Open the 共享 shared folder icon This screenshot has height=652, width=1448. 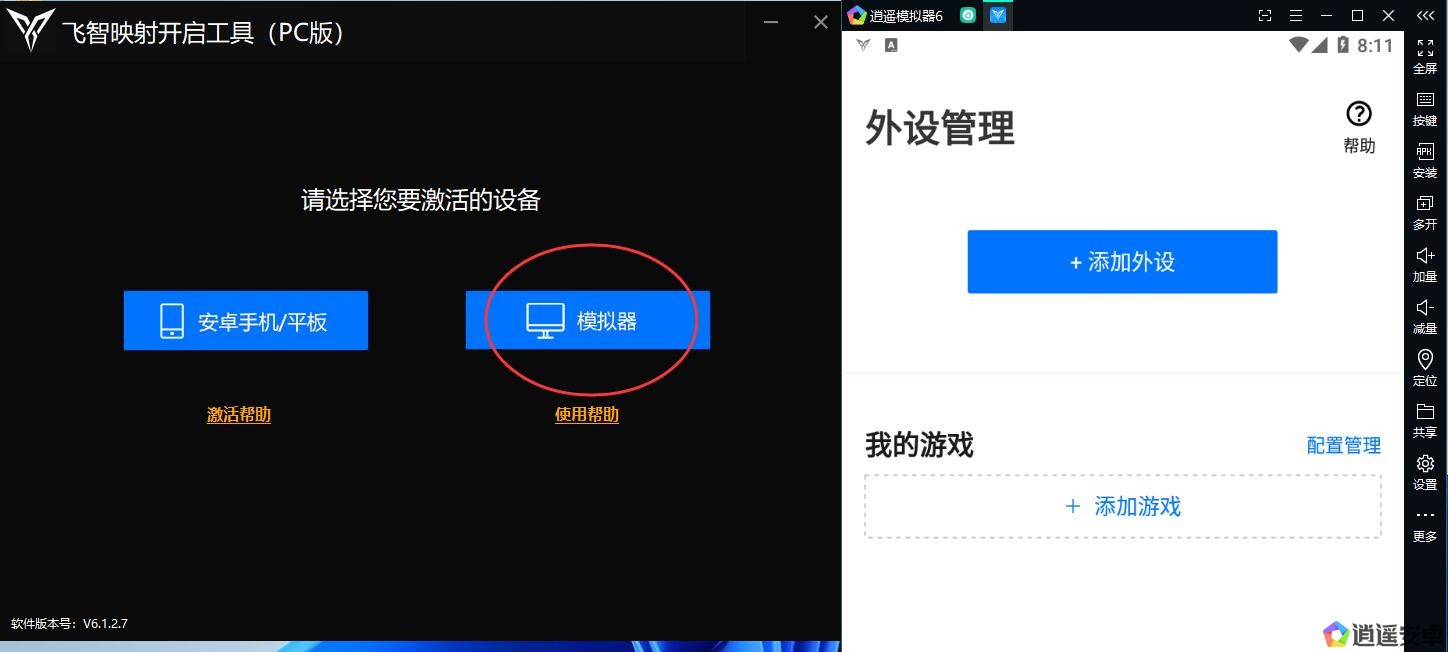[1425, 412]
